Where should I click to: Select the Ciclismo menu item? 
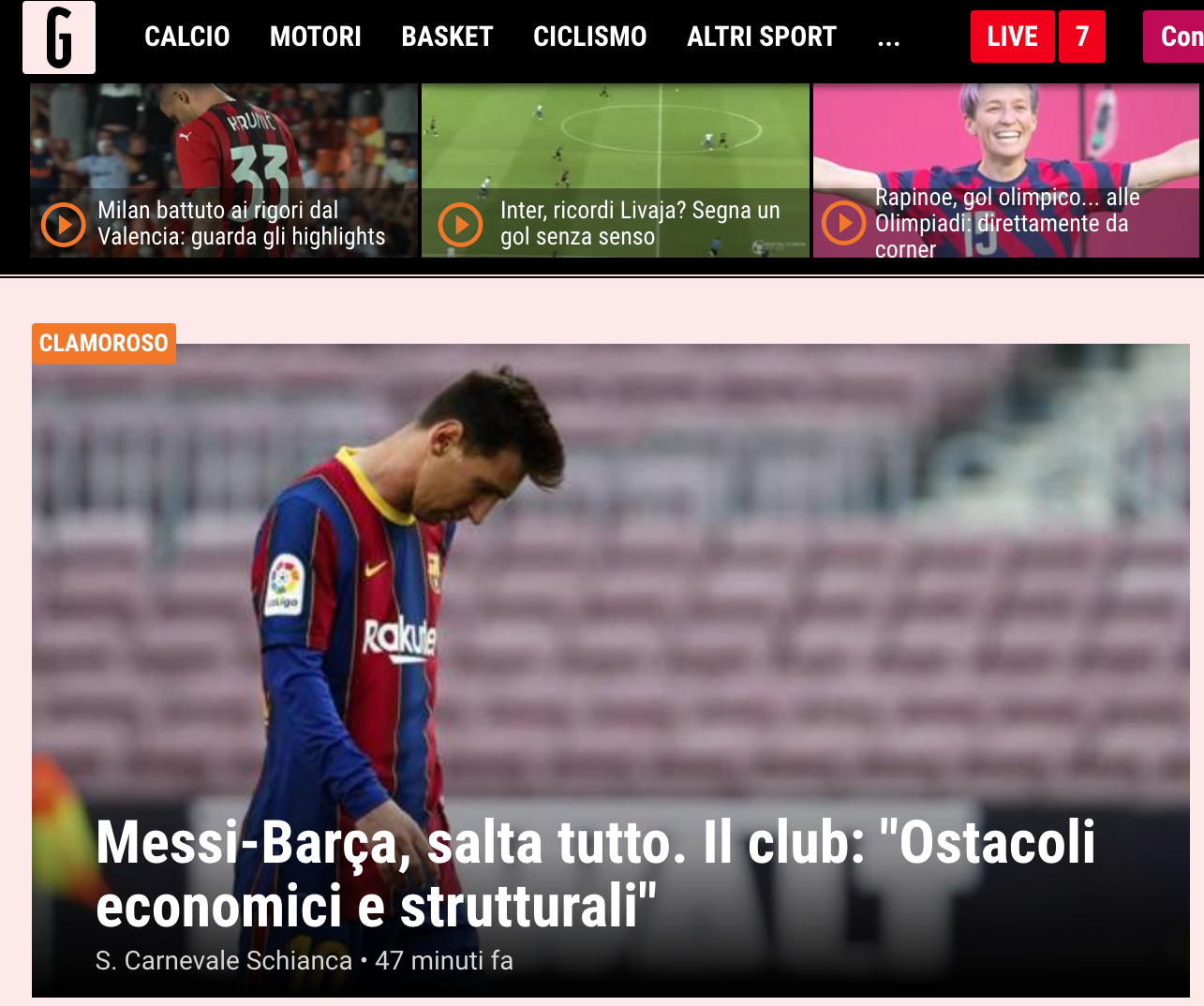(590, 37)
